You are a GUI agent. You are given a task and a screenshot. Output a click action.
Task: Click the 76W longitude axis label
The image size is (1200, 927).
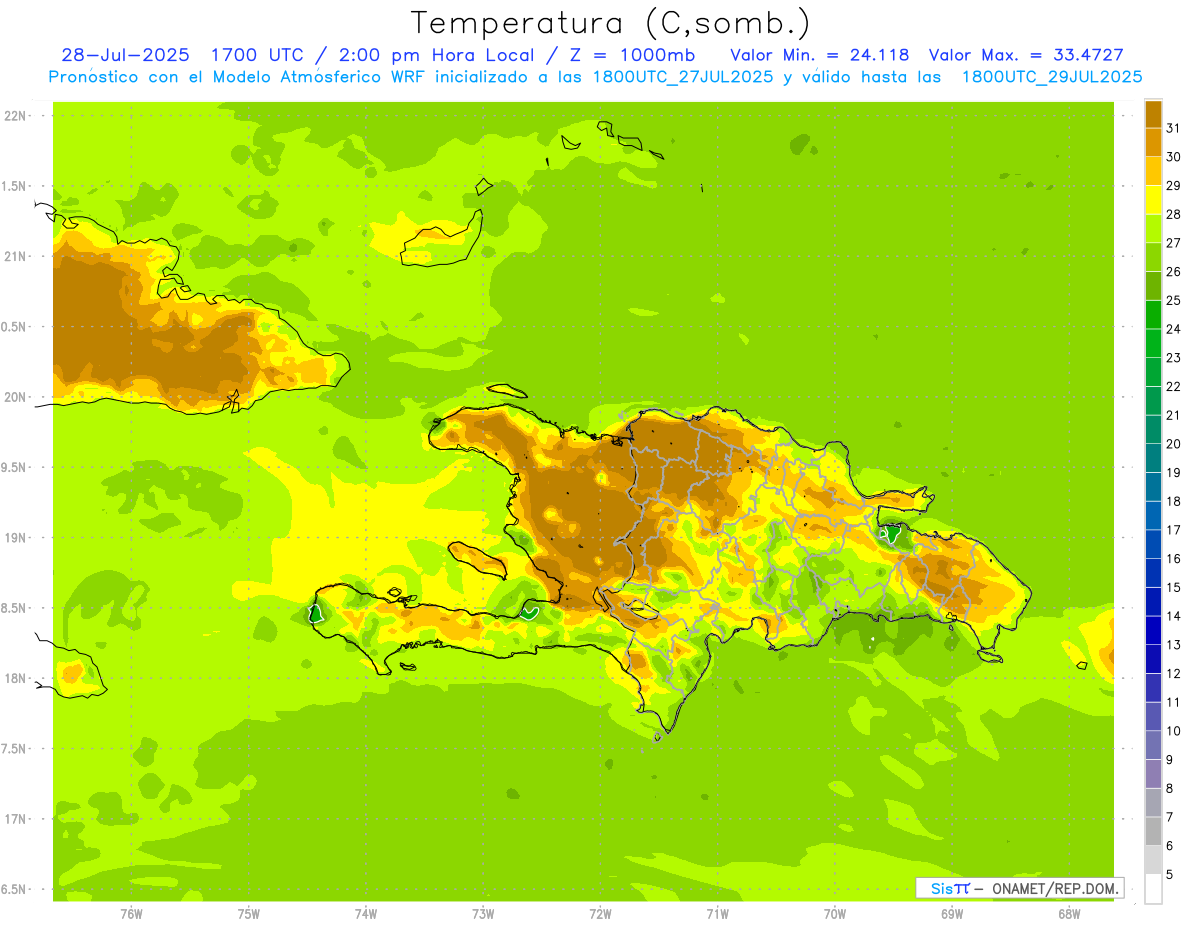click(131, 913)
